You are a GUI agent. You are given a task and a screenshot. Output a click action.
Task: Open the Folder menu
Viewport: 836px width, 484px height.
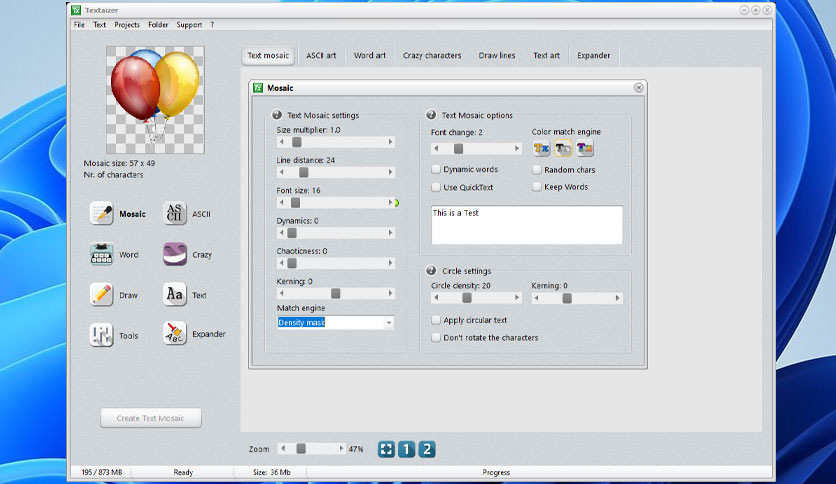[x=158, y=25]
